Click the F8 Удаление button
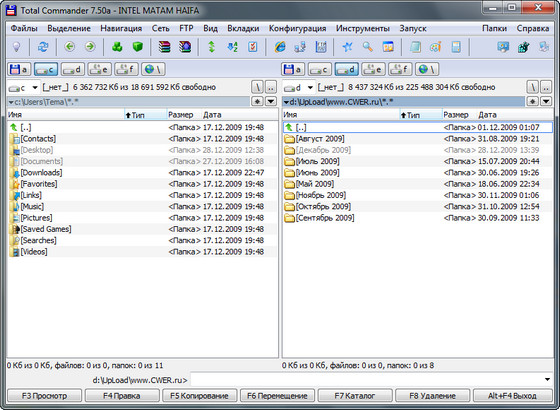The width and height of the screenshot is (560, 410). tap(432, 396)
